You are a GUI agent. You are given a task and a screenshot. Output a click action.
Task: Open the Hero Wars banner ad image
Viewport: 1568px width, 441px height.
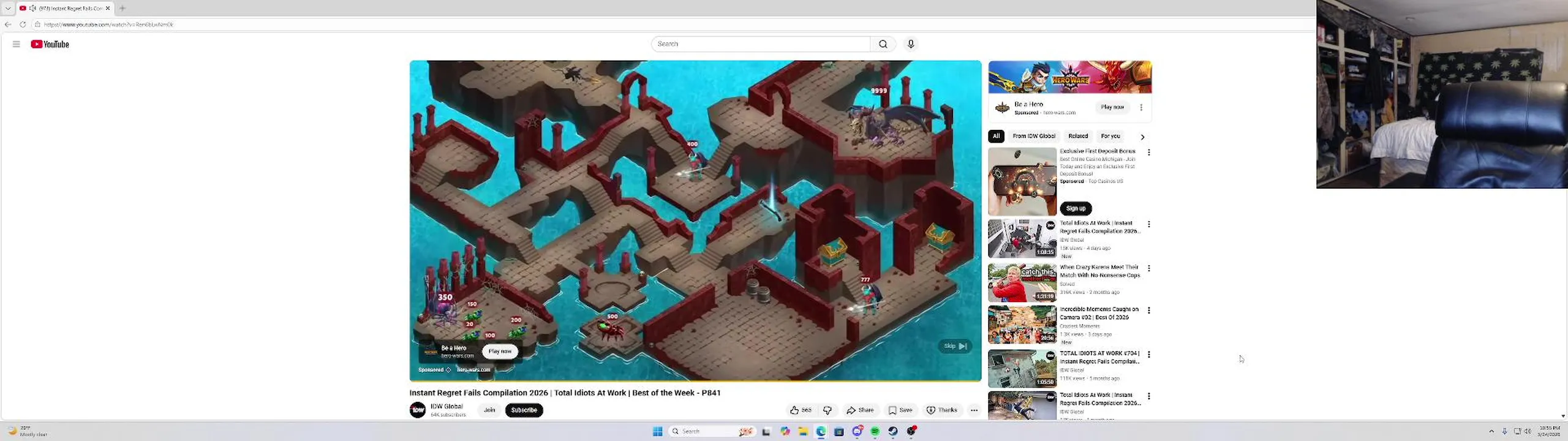[x=1070, y=77]
